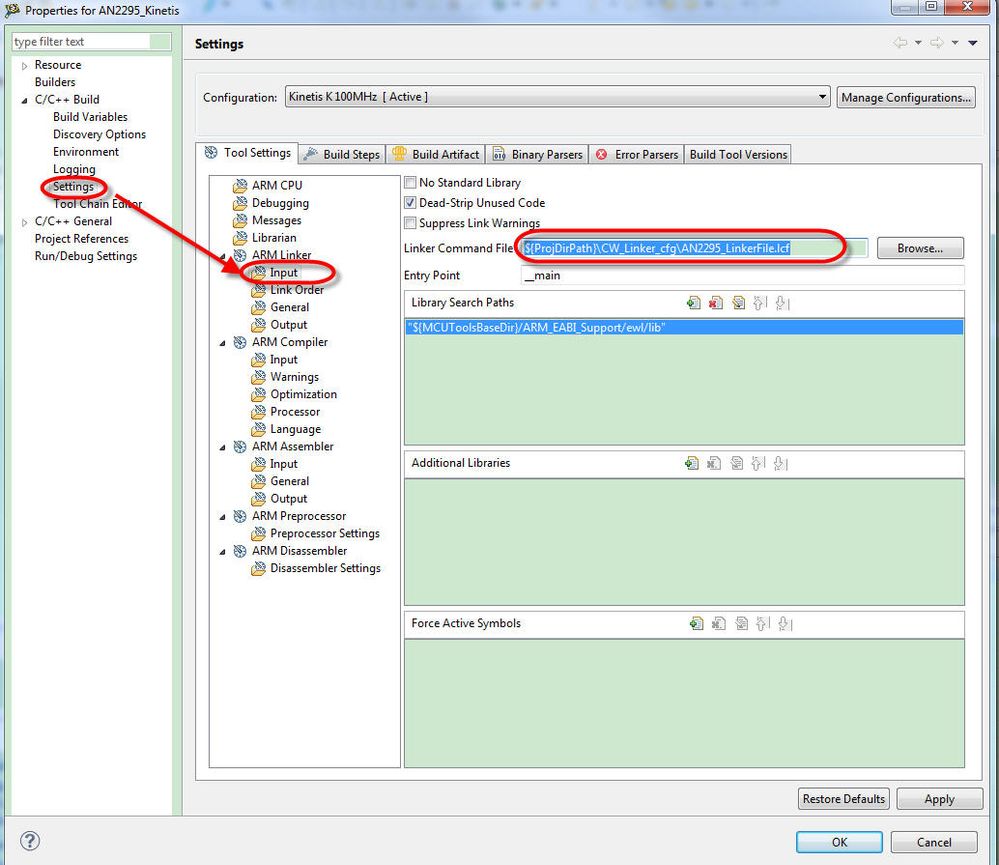Image resolution: width=999 pixels, height=865 pixels.
Task: Edit selected Library Search Path entry
Action: click(738, 303)
